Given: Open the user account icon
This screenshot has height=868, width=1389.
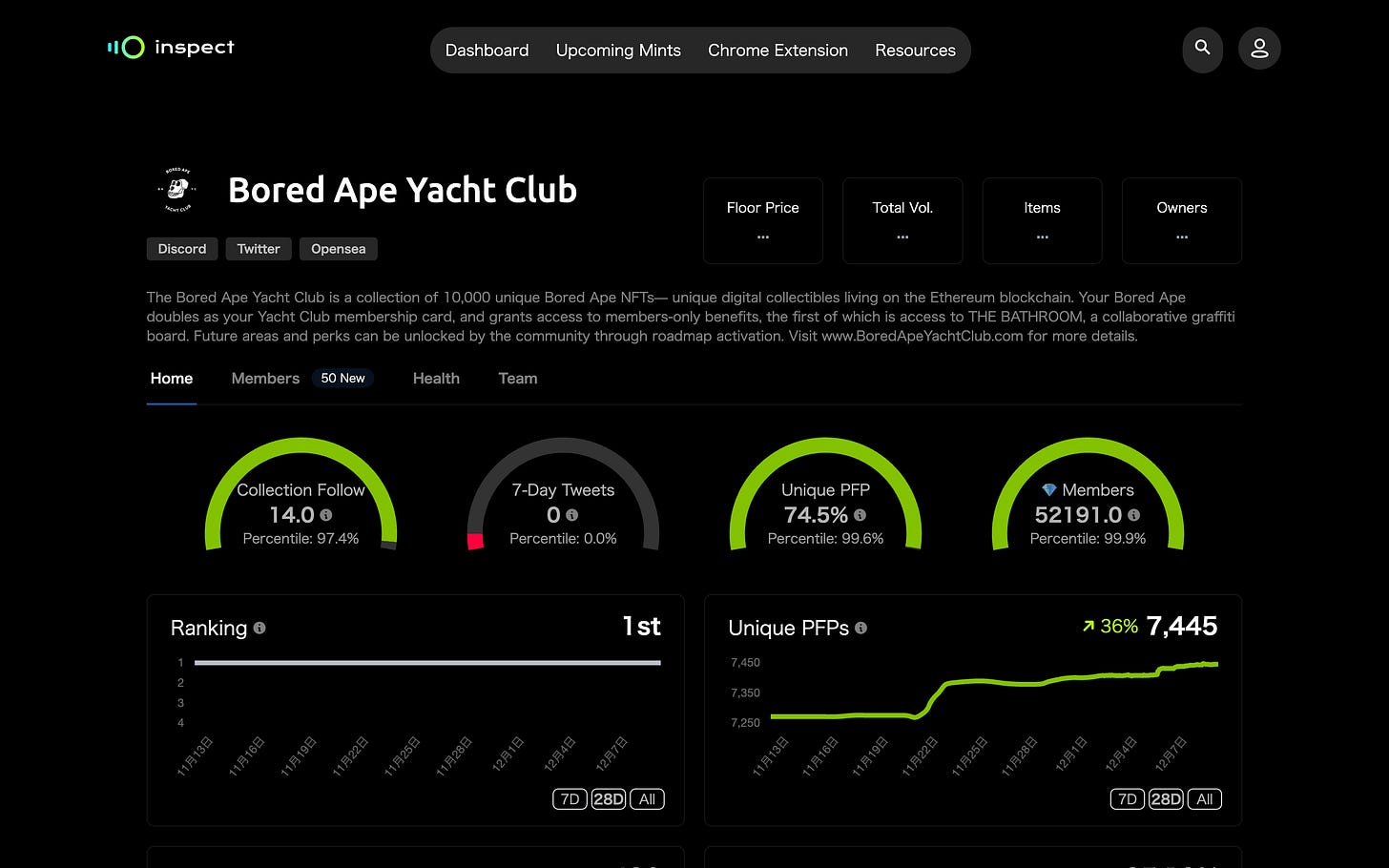Looking at the screenshot, I should [1259, 48].
